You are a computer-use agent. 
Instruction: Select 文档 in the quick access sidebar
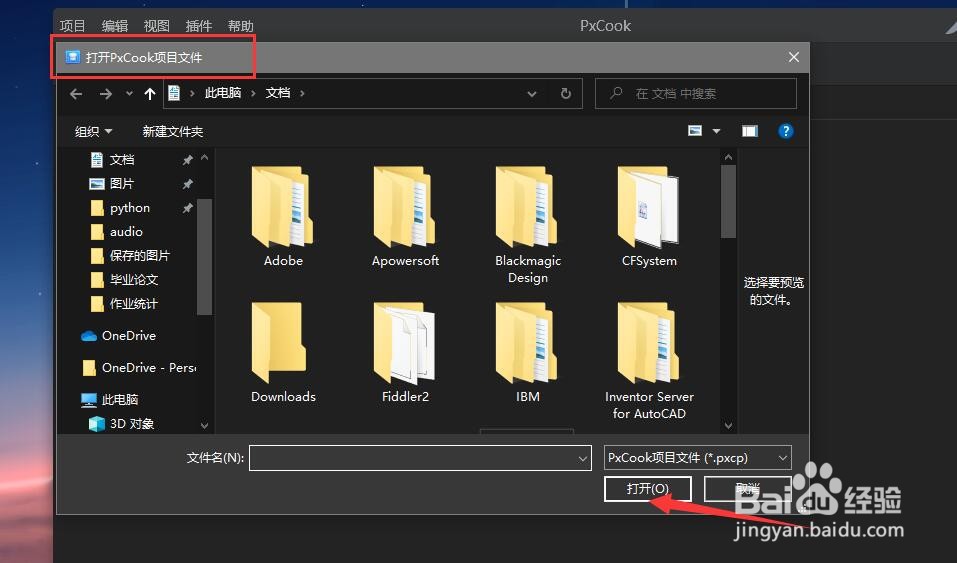pyautogui.click(x=121, y=160)
